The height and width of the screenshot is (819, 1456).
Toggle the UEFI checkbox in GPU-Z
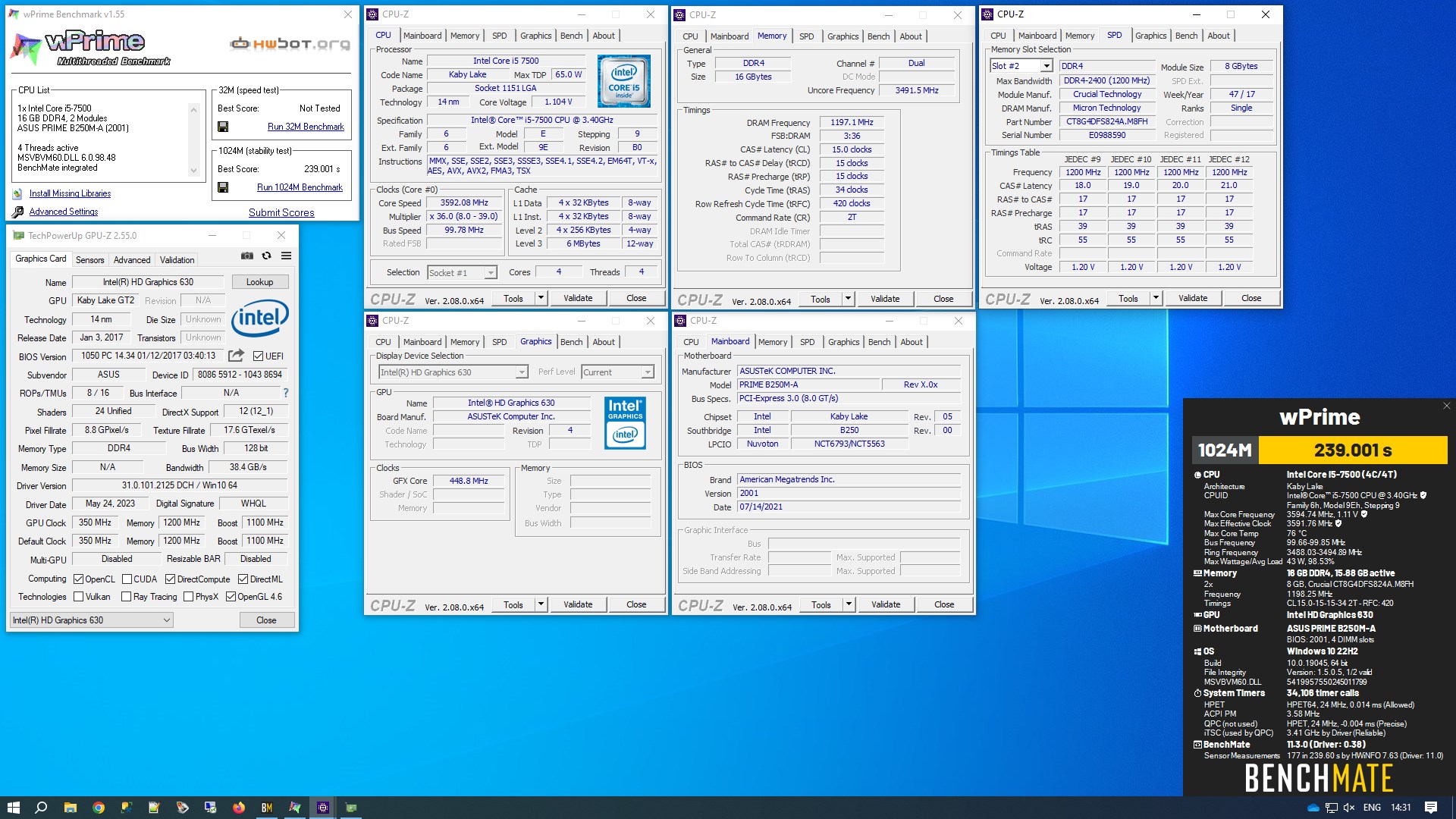tap(258, 356)
